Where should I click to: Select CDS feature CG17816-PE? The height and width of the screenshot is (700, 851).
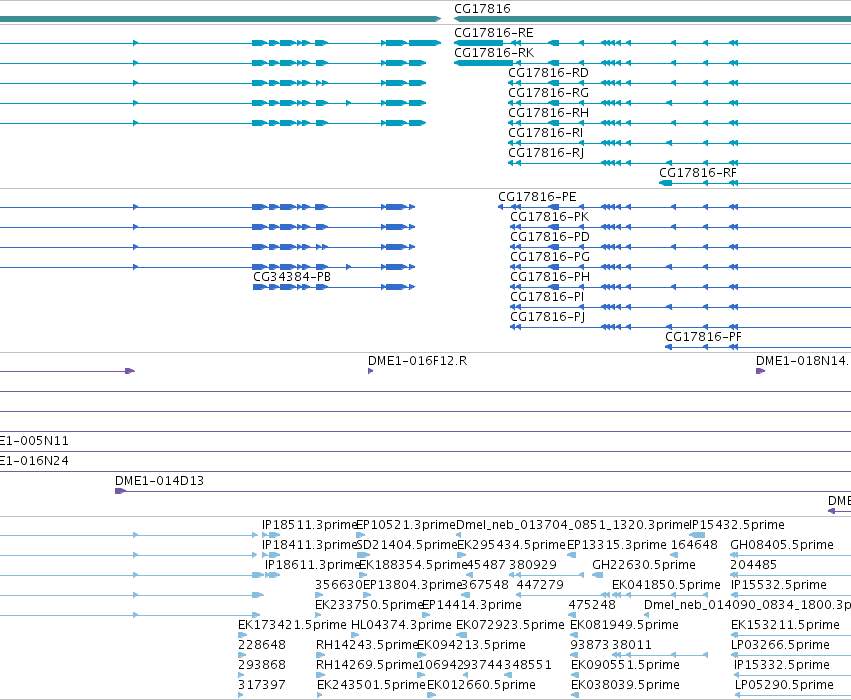click(x=537, y=197)
